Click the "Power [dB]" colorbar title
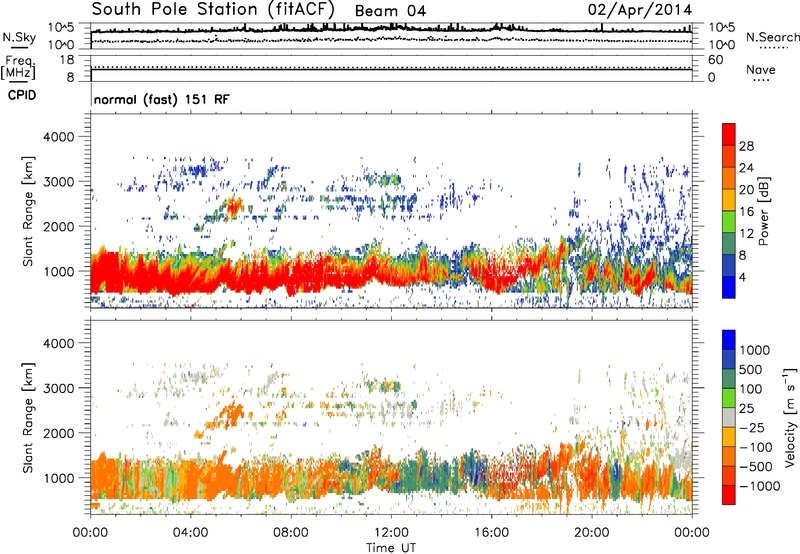Image resolution: width=800 pixels, height=554 pixels. (x=764, y=211)
